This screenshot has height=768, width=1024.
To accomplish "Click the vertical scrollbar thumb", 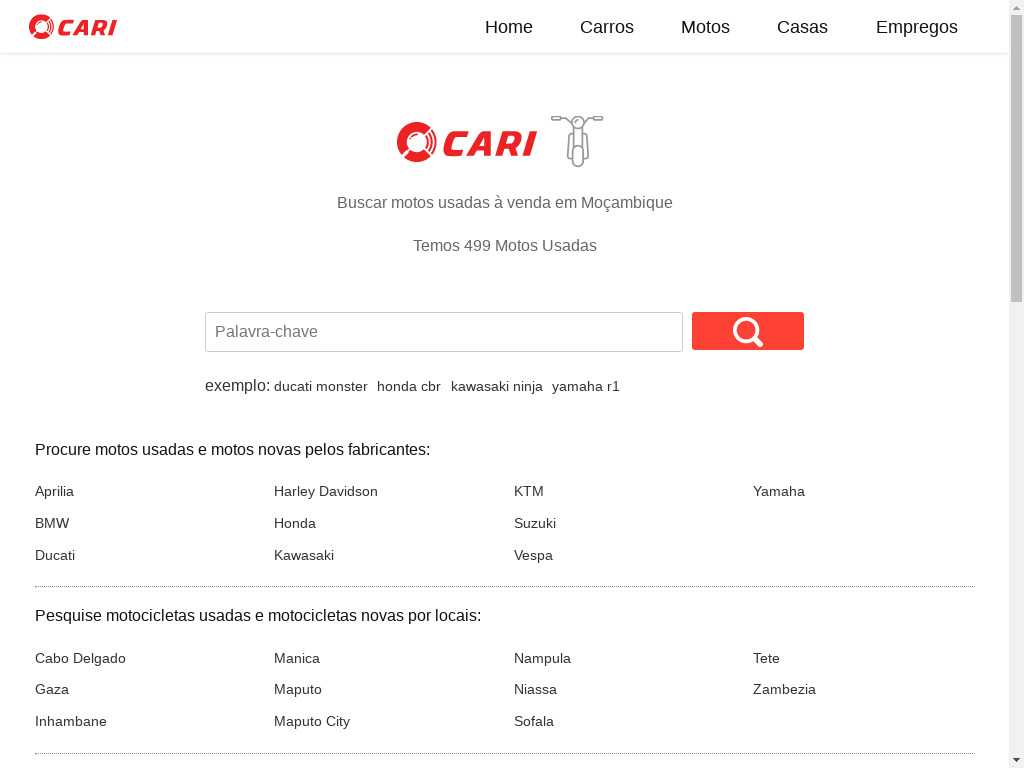I will (x=1016, y=158).
